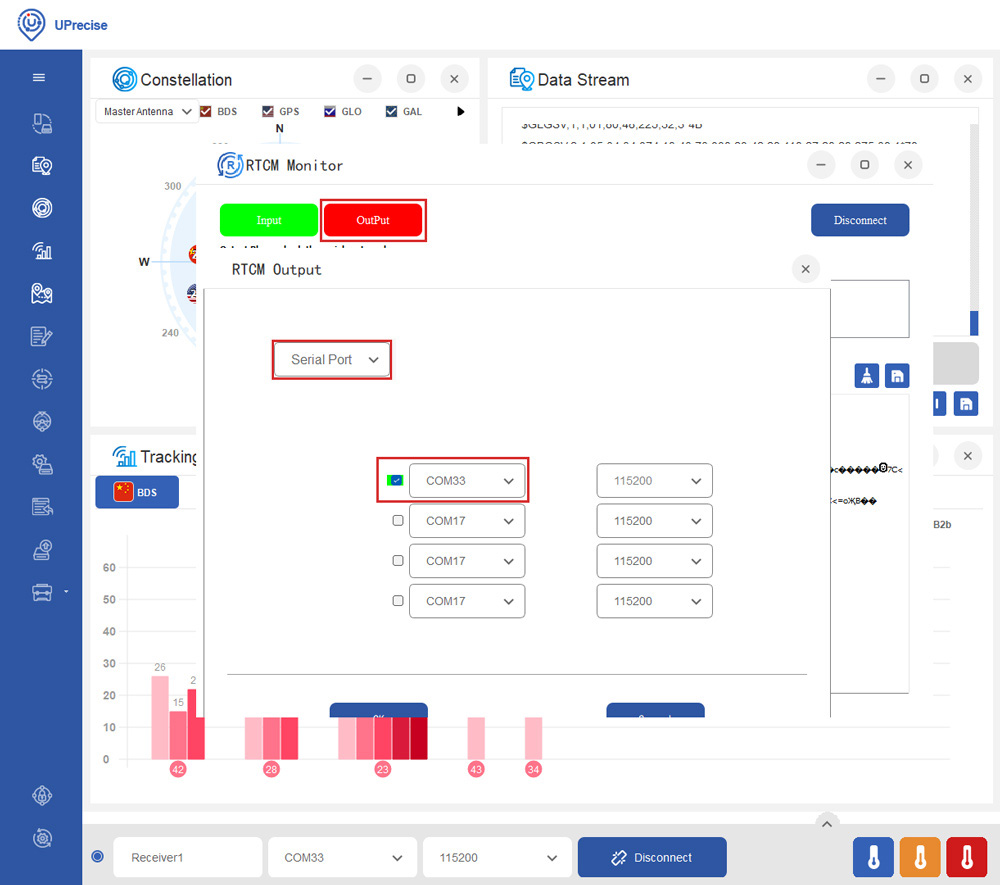Select the Receiver1 radio button

tap(97, 857)
